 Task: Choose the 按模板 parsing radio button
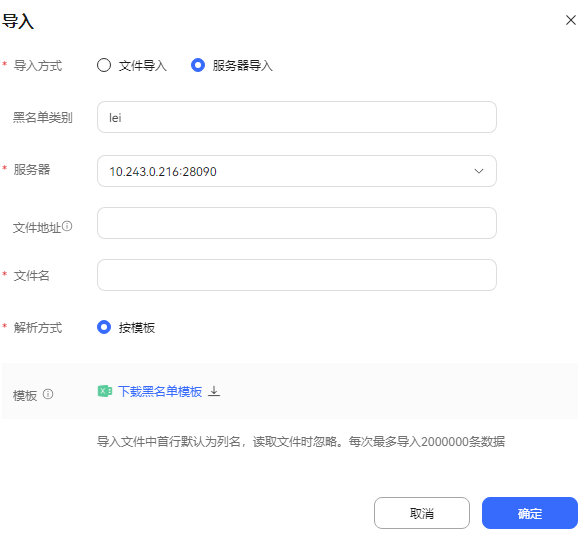click(x=104, y=327)
